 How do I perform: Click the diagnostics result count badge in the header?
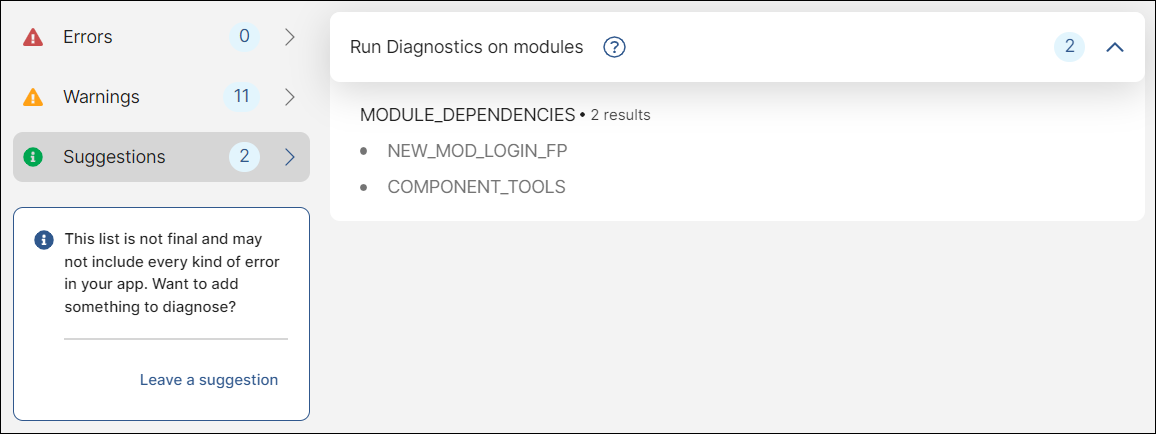[x=1069, y=47]
